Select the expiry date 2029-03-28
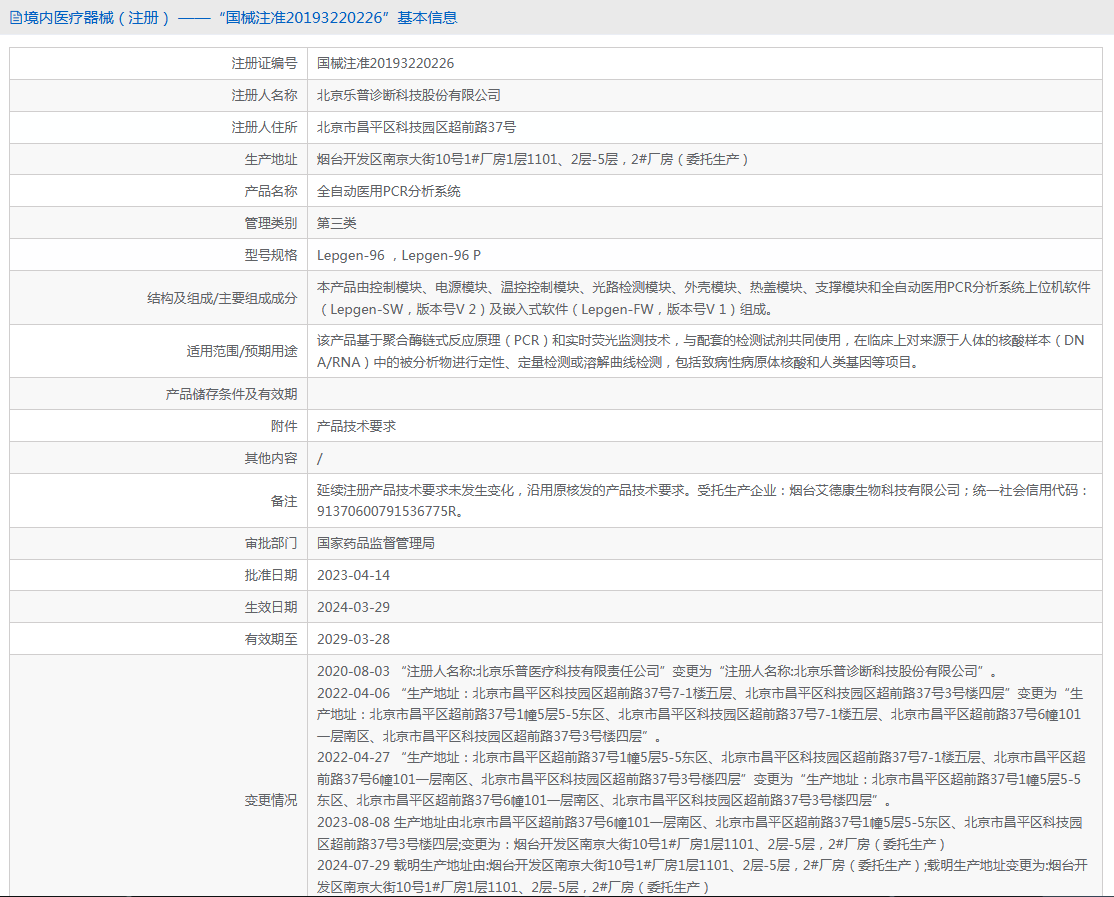1114x897 pixels. pyautogui.click(x=353, y=639)
